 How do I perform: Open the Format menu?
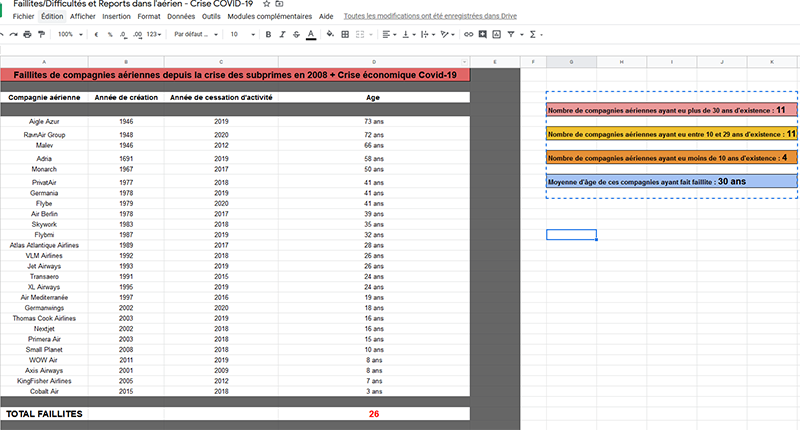149,16
